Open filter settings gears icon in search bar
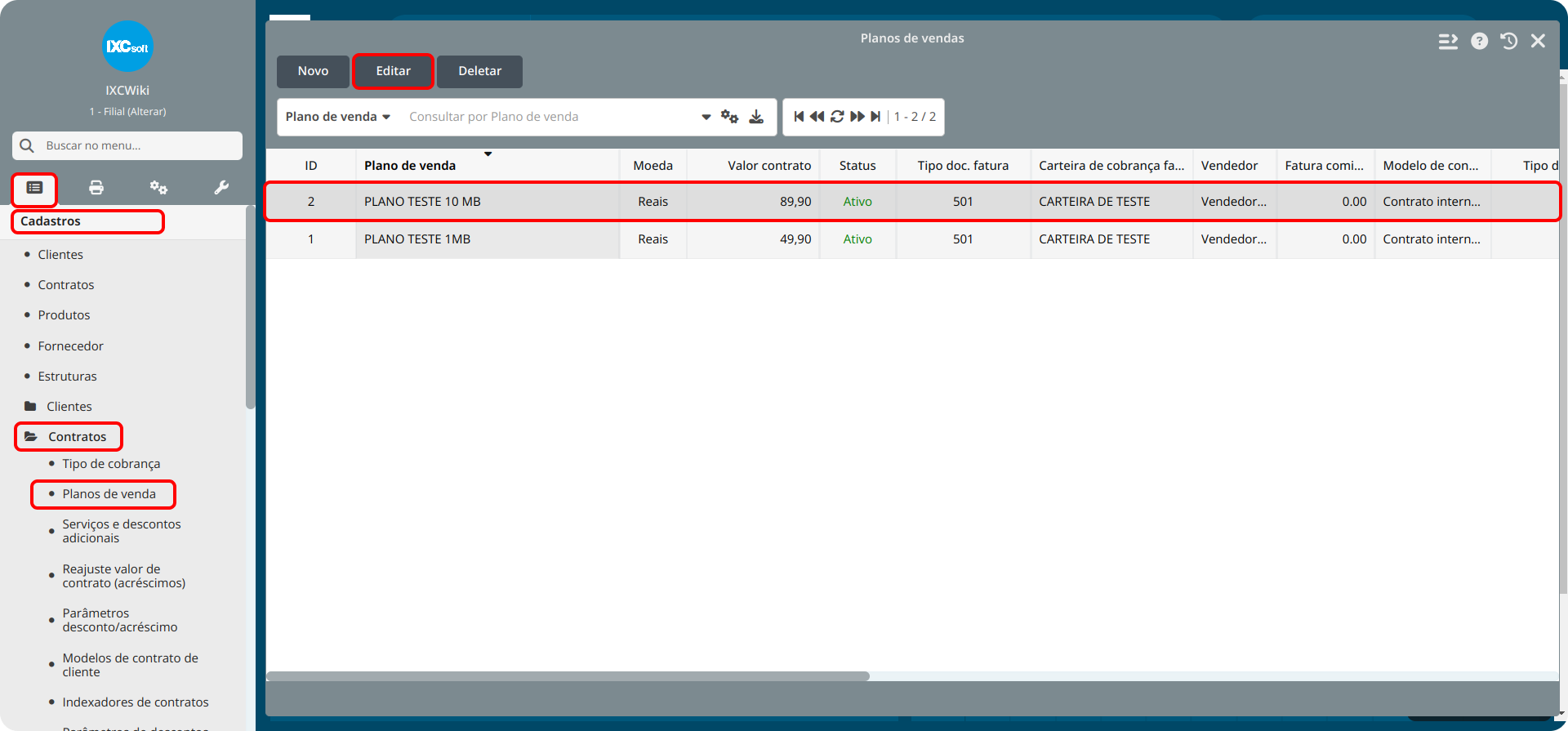 [729, 117]
